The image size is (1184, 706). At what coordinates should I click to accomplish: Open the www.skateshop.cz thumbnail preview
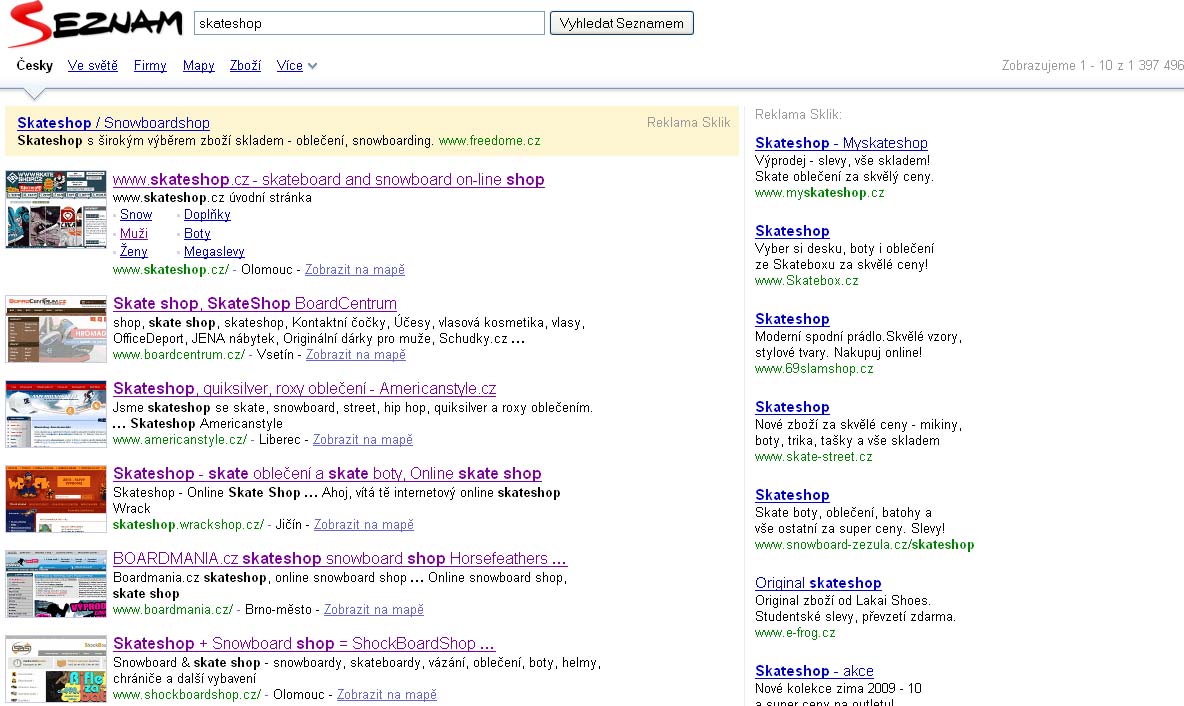pyautogui.click(x=56, y=209)
